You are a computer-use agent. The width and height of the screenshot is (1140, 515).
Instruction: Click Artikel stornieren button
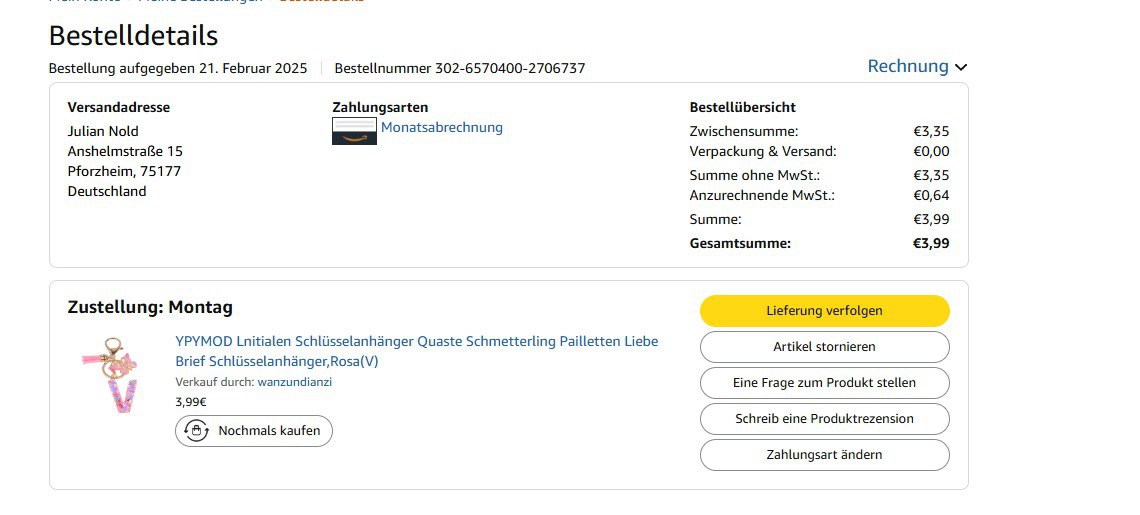click(824, 347)
